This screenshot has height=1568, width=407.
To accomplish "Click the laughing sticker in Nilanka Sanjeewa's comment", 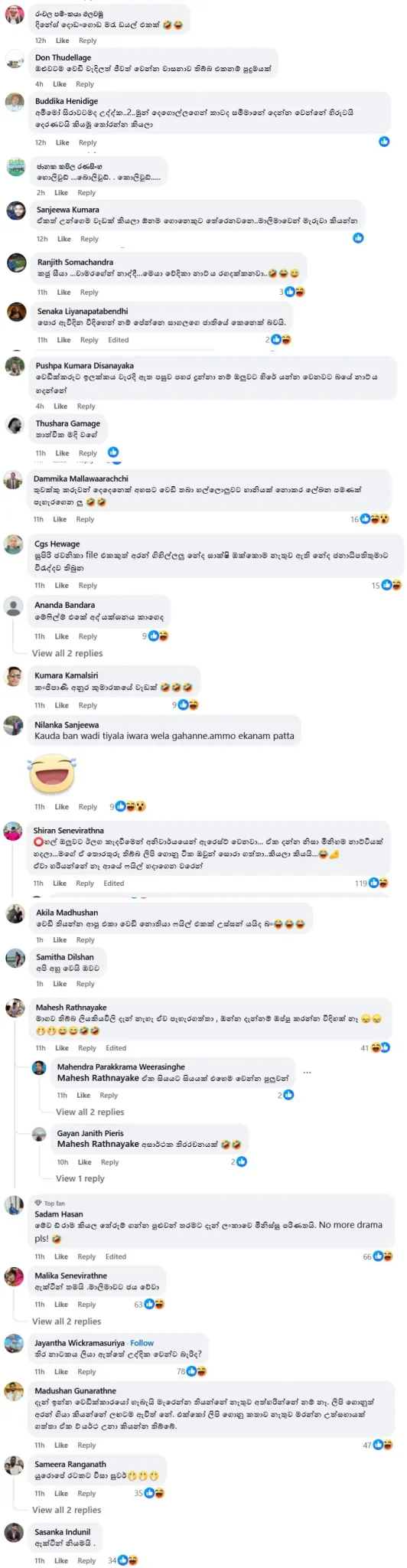I will pos(50,773).
